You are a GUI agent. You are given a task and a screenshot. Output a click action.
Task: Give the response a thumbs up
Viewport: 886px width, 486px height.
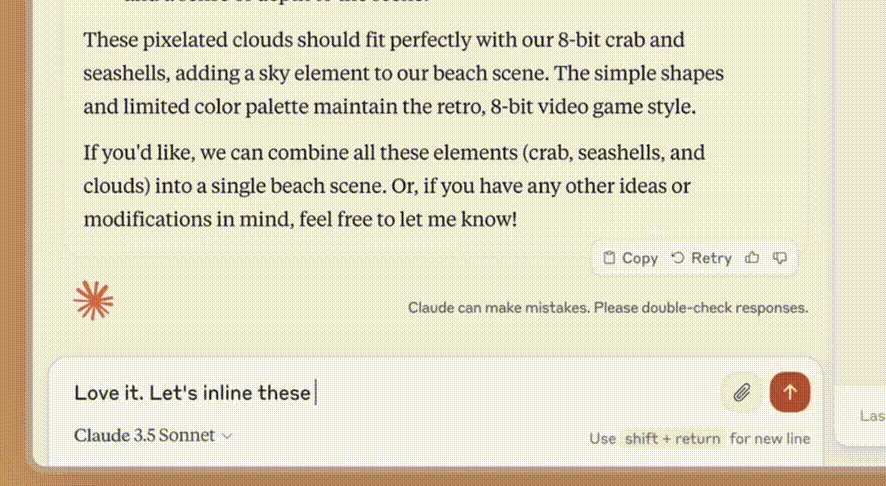pyautogui.click(x=752, y=258)
